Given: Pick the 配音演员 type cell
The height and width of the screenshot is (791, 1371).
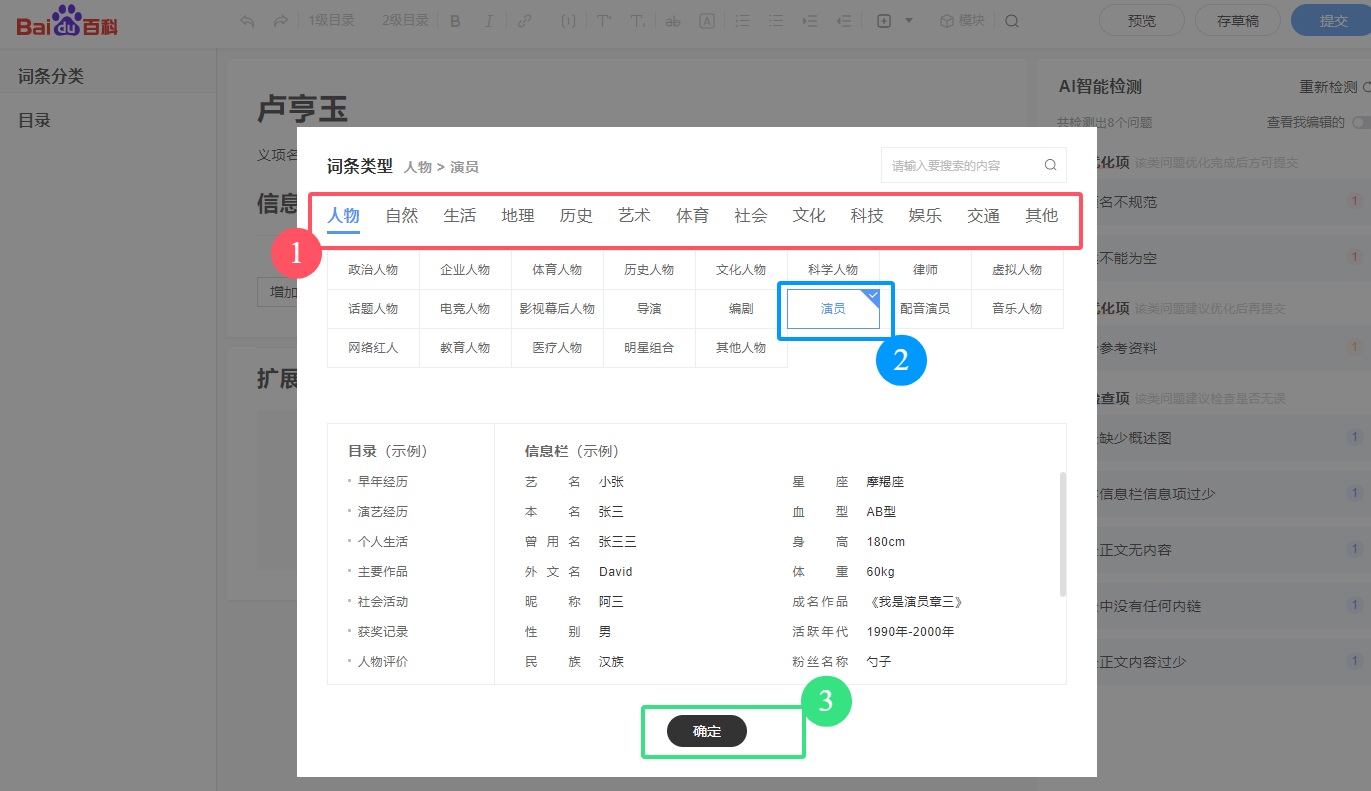Looking at the screenshot, I should click(x=925, y=309).
